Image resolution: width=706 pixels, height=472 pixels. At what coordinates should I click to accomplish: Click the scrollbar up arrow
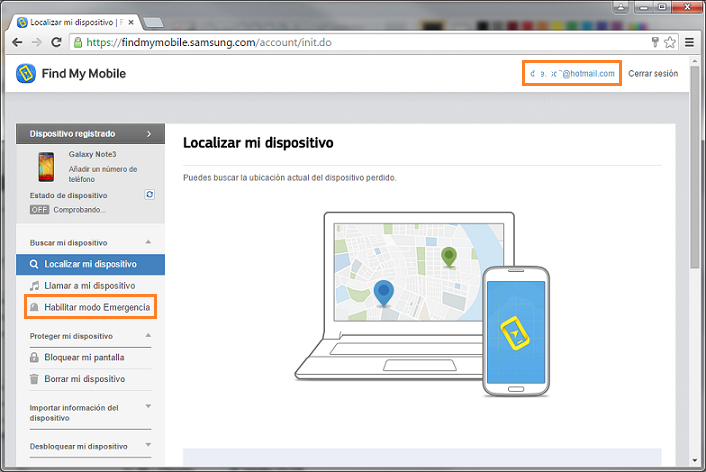695,60
